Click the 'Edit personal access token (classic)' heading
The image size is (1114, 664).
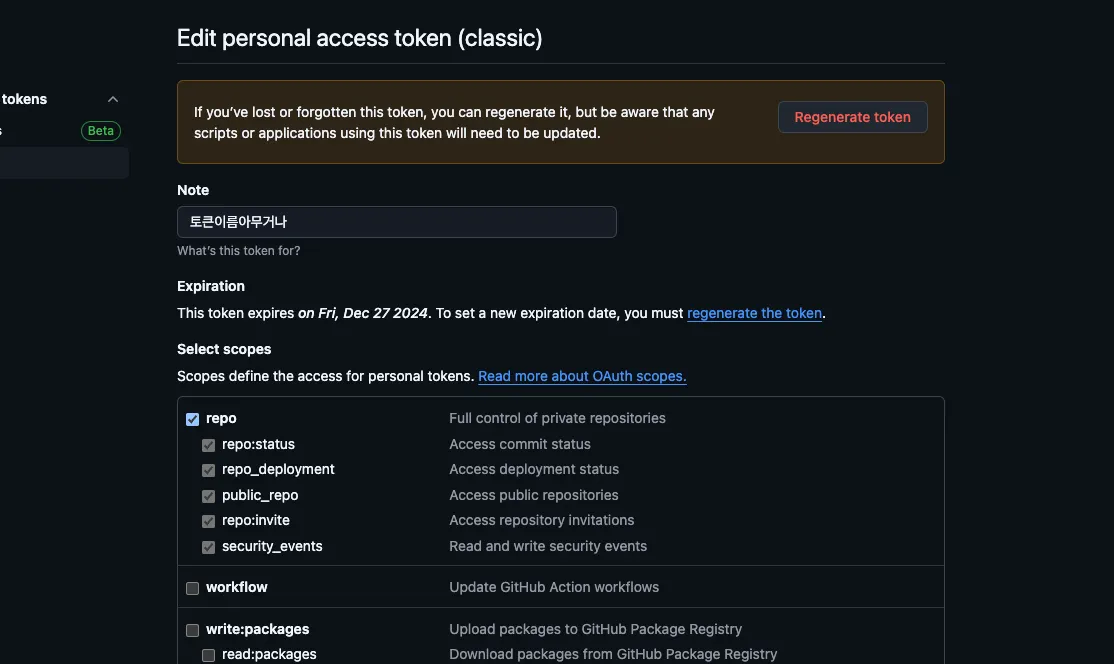(359, 39)
